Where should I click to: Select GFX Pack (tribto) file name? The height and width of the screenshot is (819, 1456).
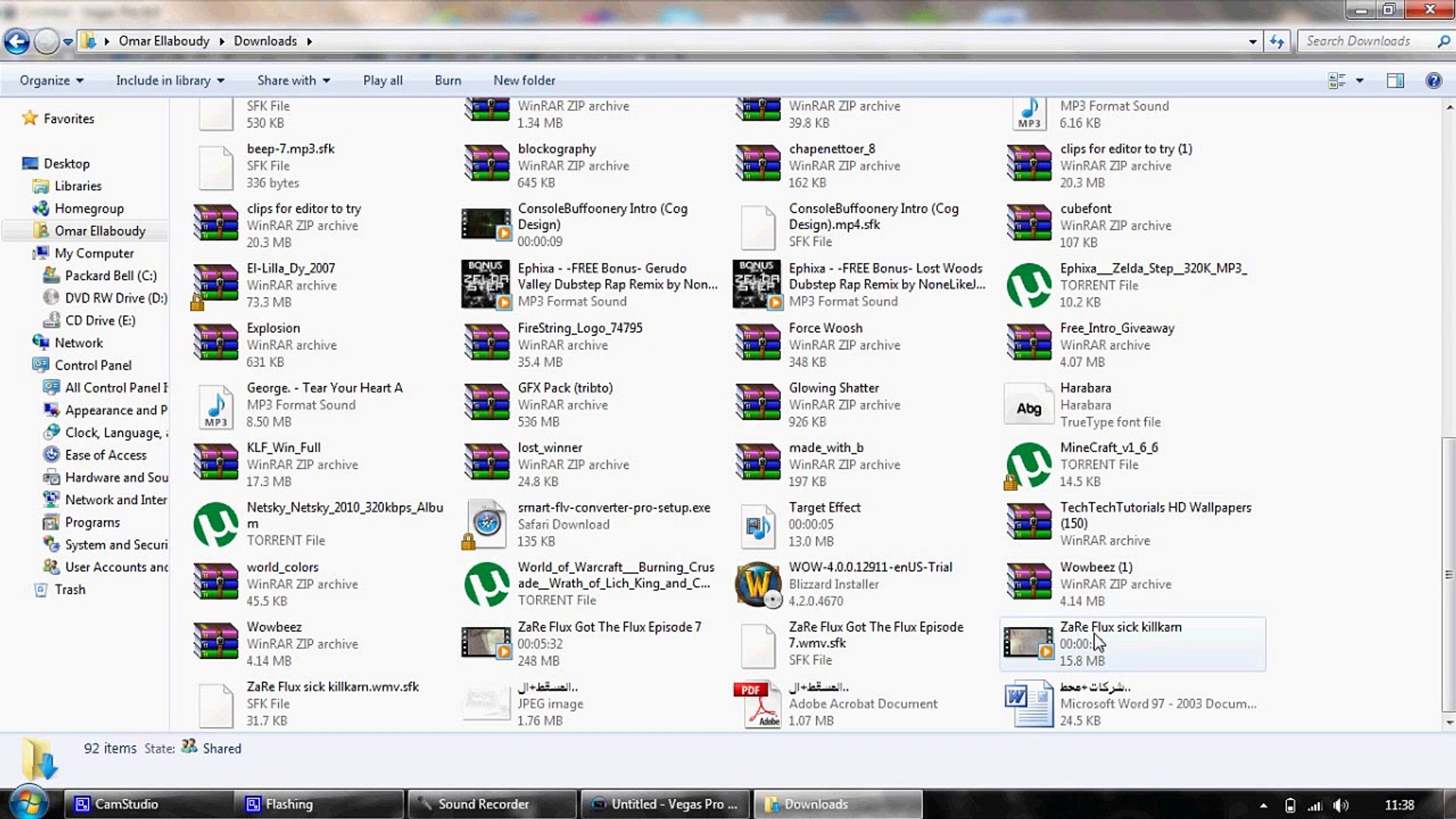pyautogui.click(x=566, y=388)
